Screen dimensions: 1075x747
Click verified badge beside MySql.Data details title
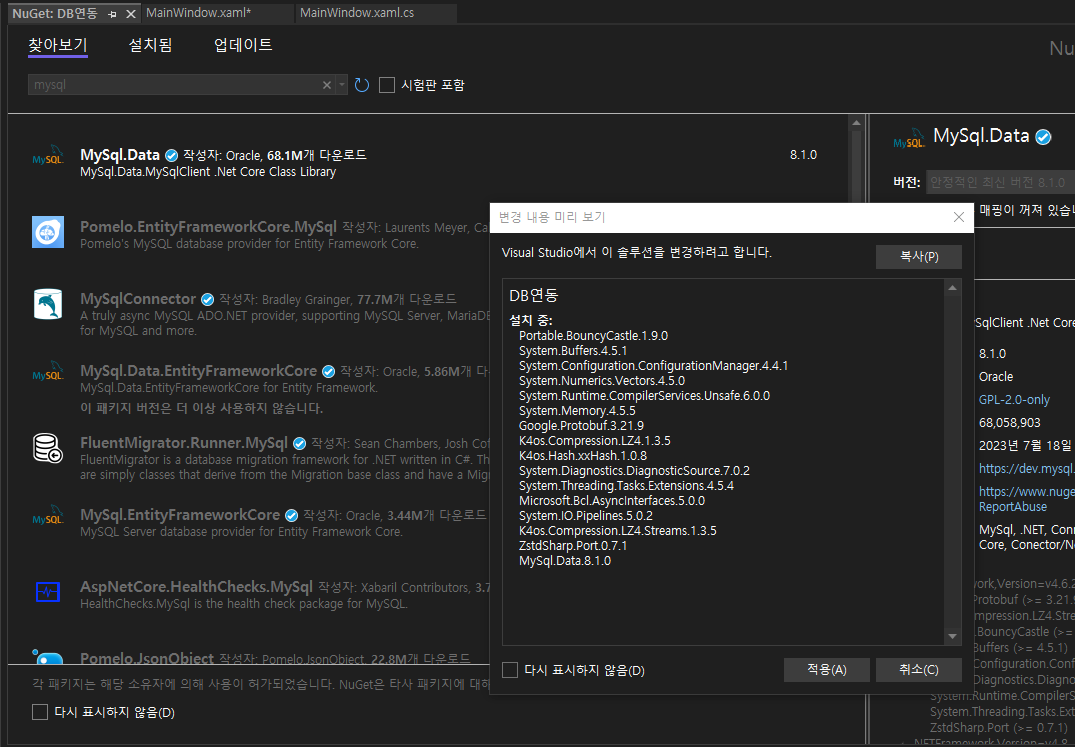point(1043,137)
